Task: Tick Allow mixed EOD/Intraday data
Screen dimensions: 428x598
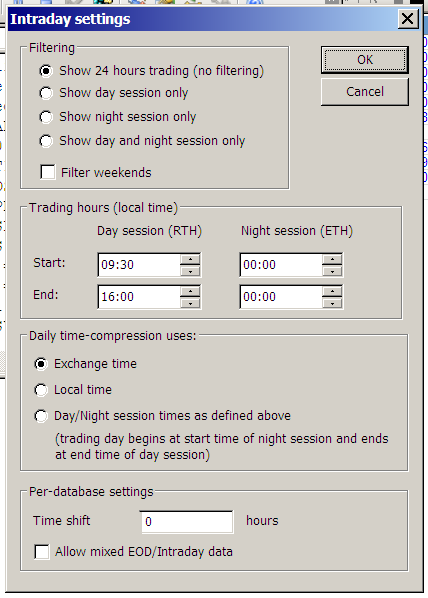Action: click(42, 551)
